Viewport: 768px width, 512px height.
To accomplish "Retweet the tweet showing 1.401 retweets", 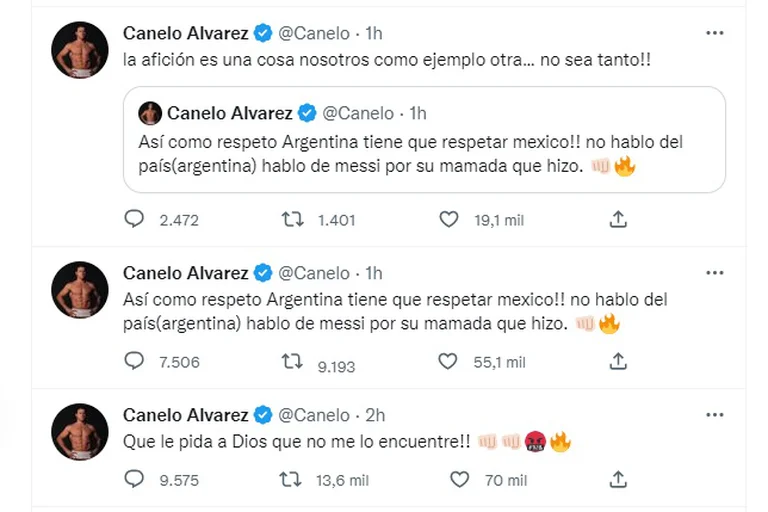I will click(292, 219).
